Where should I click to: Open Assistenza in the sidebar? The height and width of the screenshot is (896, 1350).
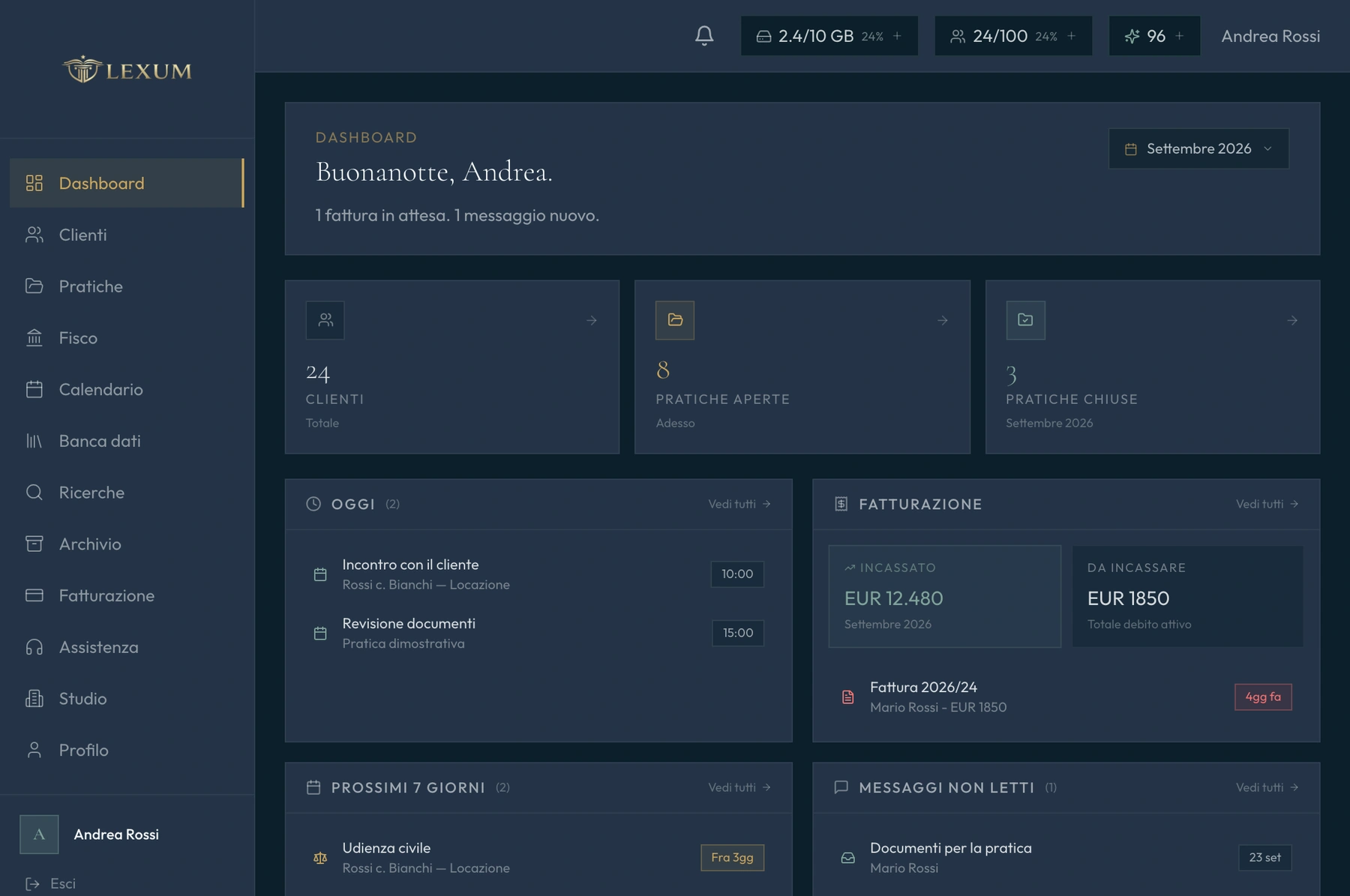(x=127, y=647)
